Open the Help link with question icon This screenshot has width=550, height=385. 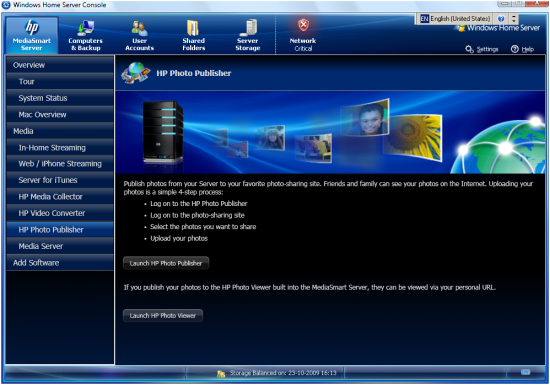523,49
